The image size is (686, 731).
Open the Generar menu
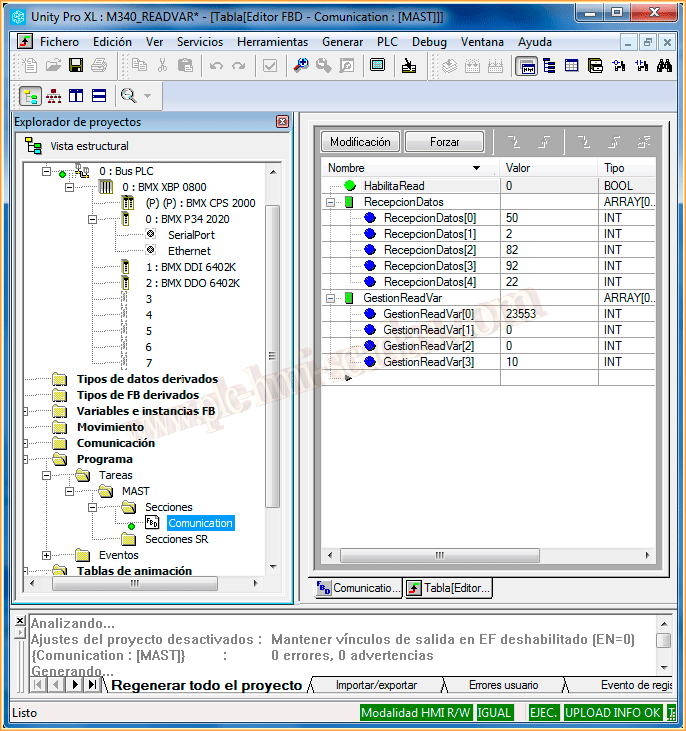[x=342, y=42]
